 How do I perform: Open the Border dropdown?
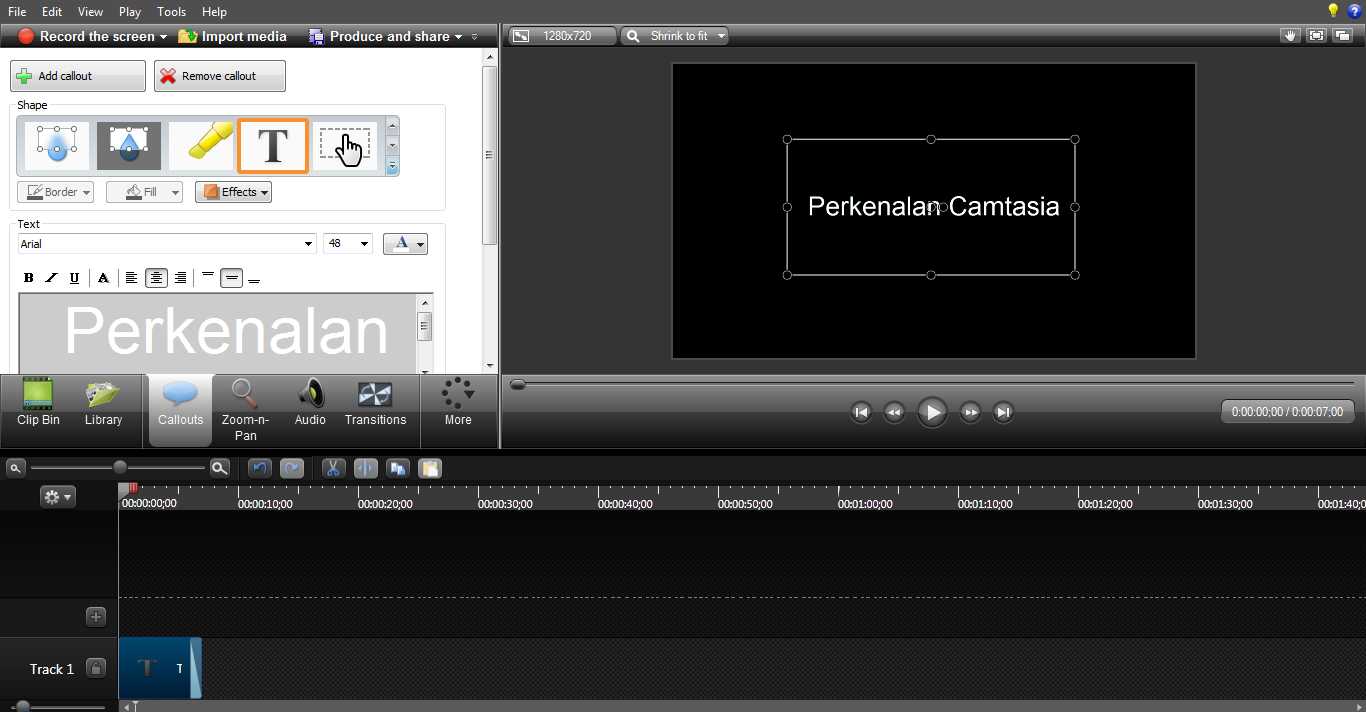click(55, 192)
